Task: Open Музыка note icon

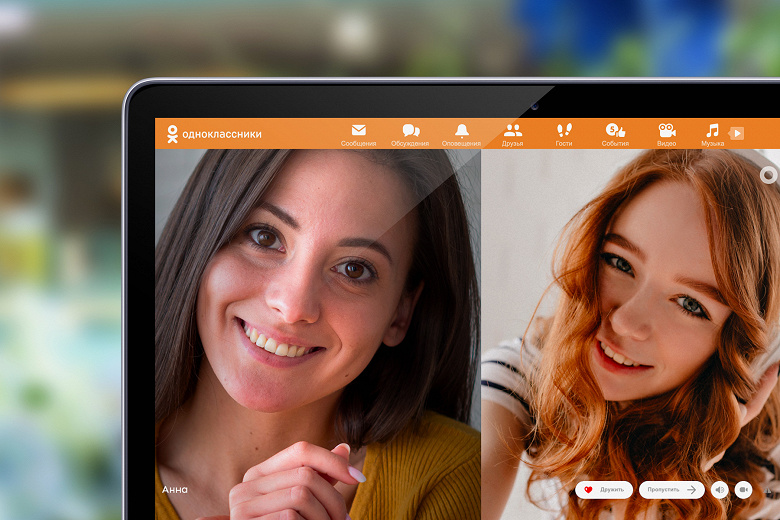Action: click(712, 130)
